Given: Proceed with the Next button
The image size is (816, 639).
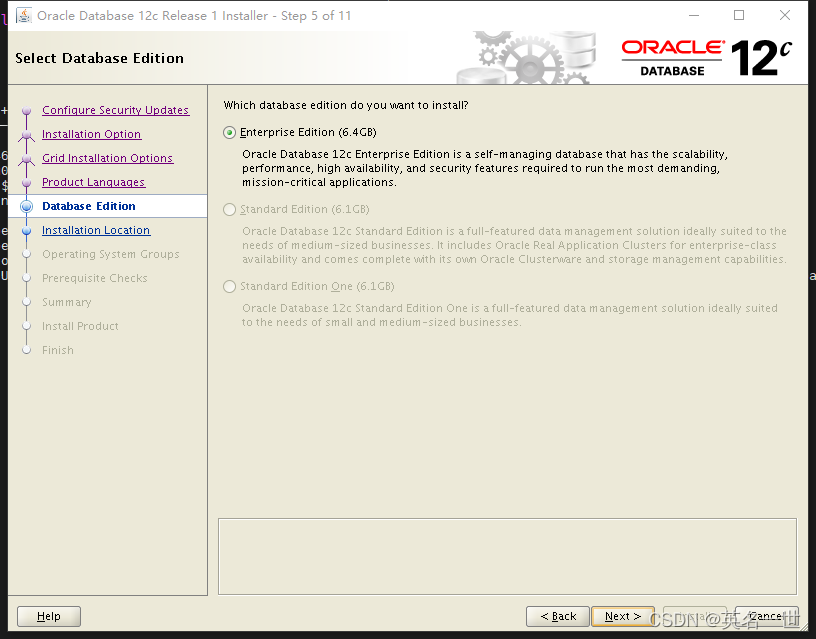Looking at the screenshot, I should click(623, 617).
